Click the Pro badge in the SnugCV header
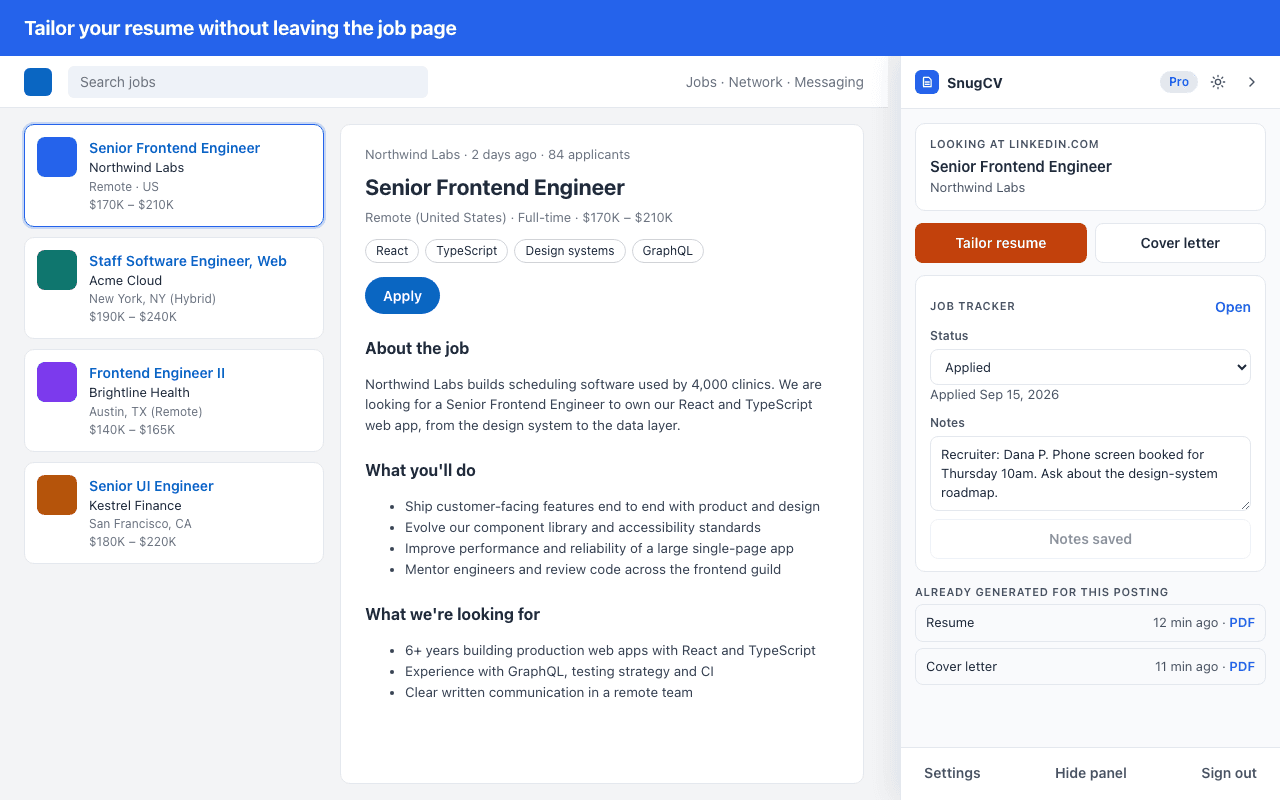 click(1179, 82)
